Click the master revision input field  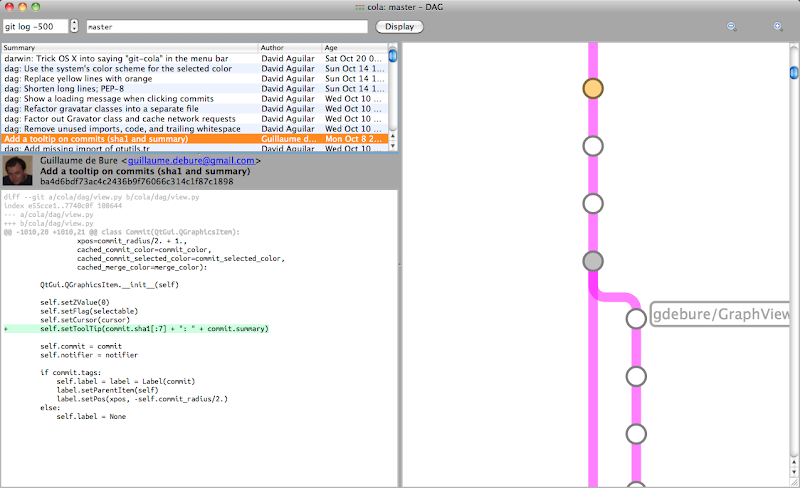(226, 26)
